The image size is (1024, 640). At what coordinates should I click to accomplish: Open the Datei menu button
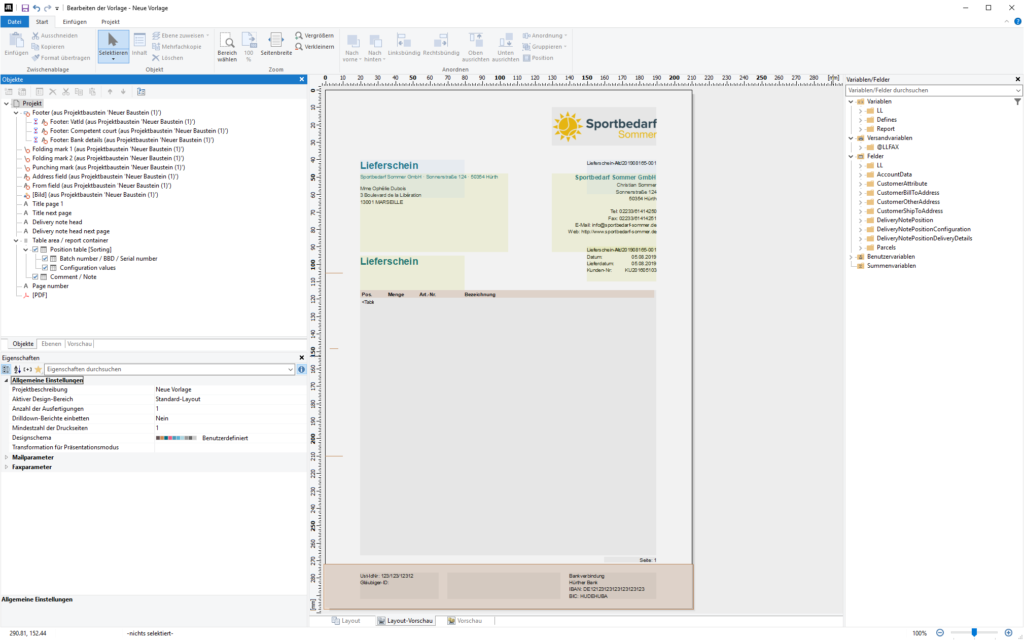[15, 21]
